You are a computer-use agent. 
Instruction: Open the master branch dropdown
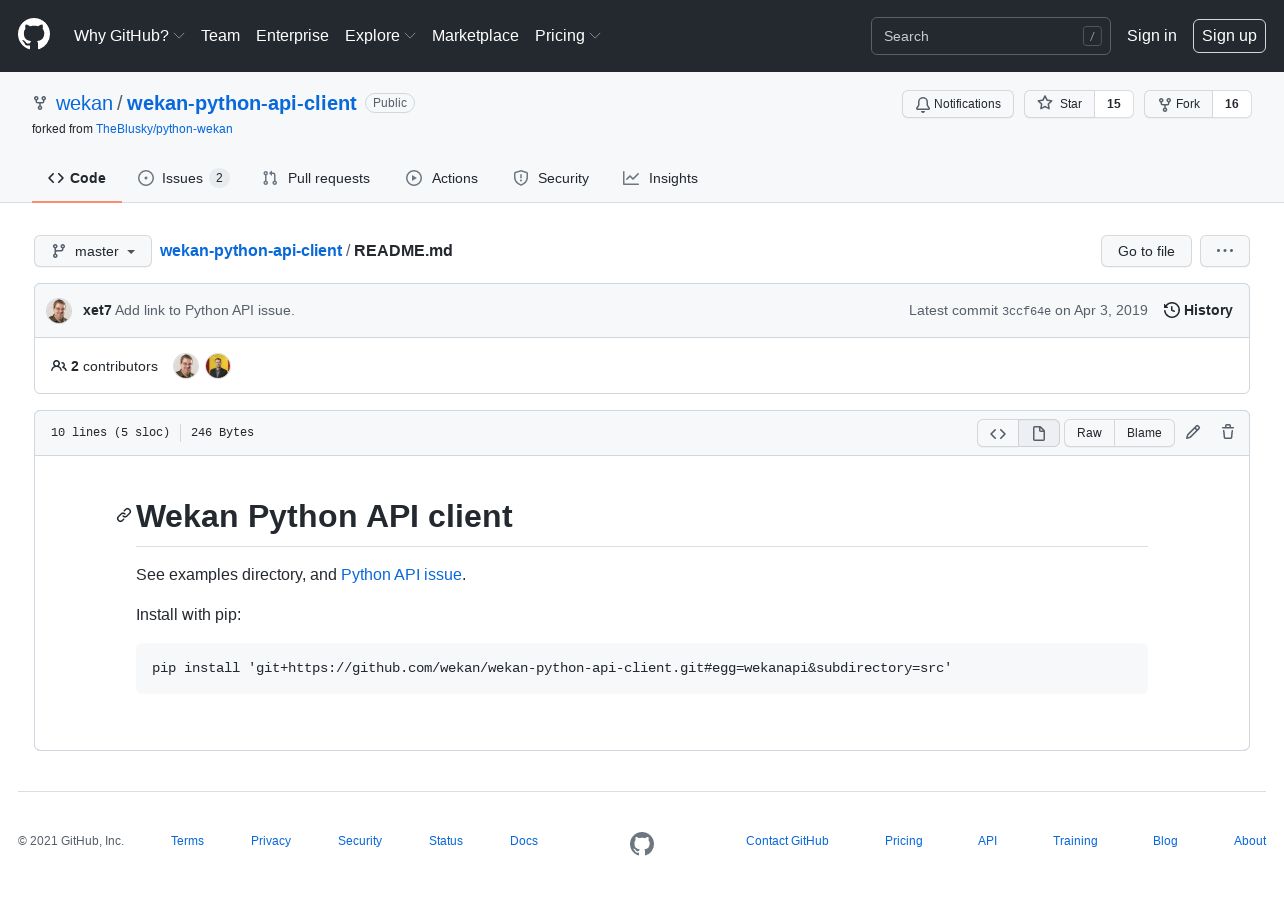(93, 251)
